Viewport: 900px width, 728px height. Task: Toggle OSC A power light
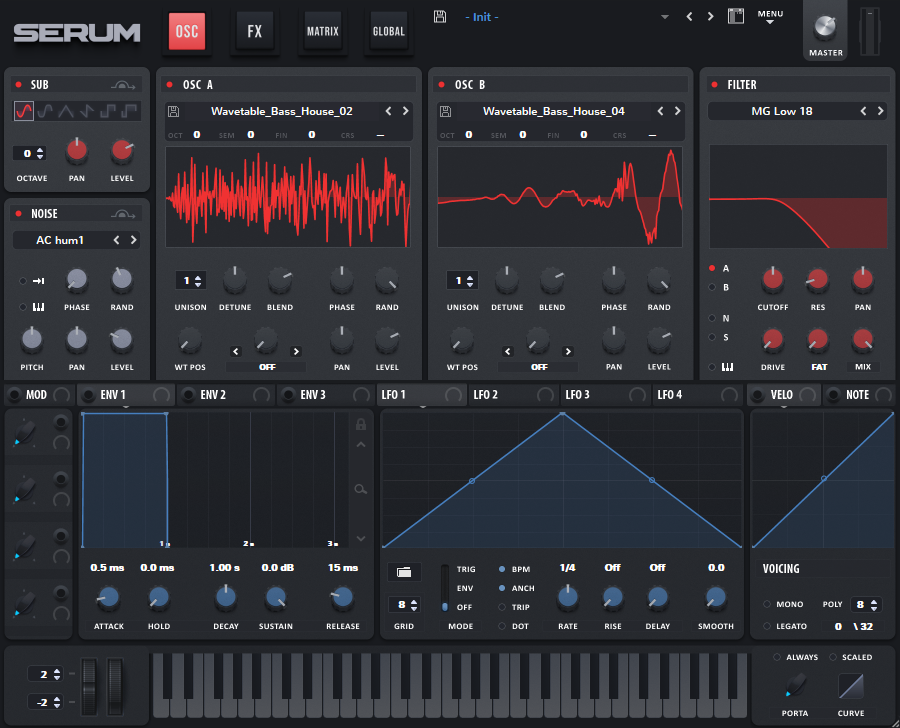170,85
